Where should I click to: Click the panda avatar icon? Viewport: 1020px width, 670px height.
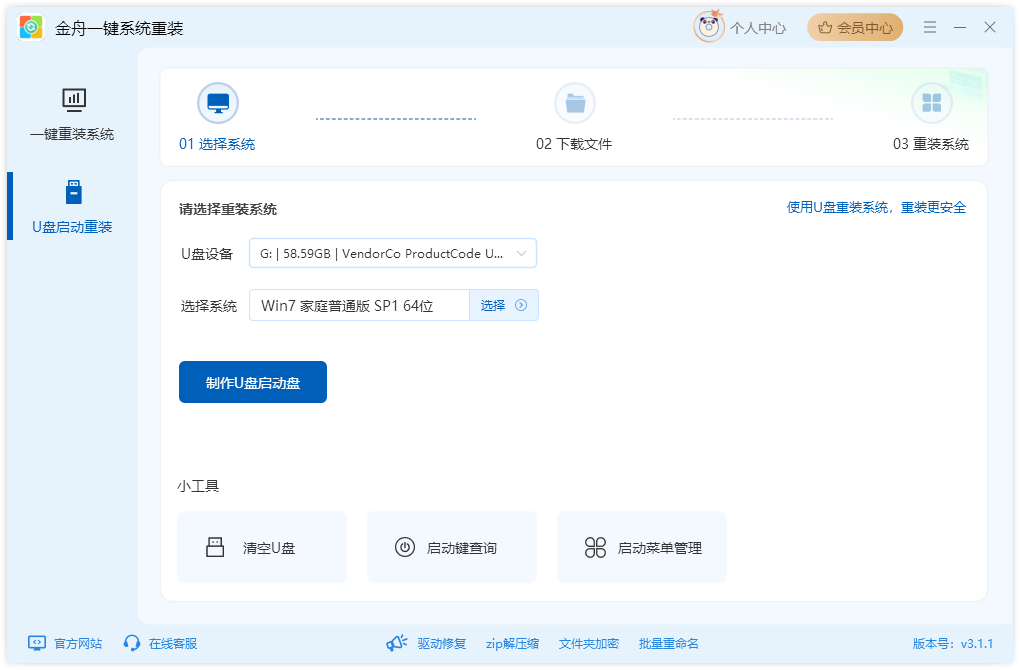pyautogui.click(x=708, y=27)
